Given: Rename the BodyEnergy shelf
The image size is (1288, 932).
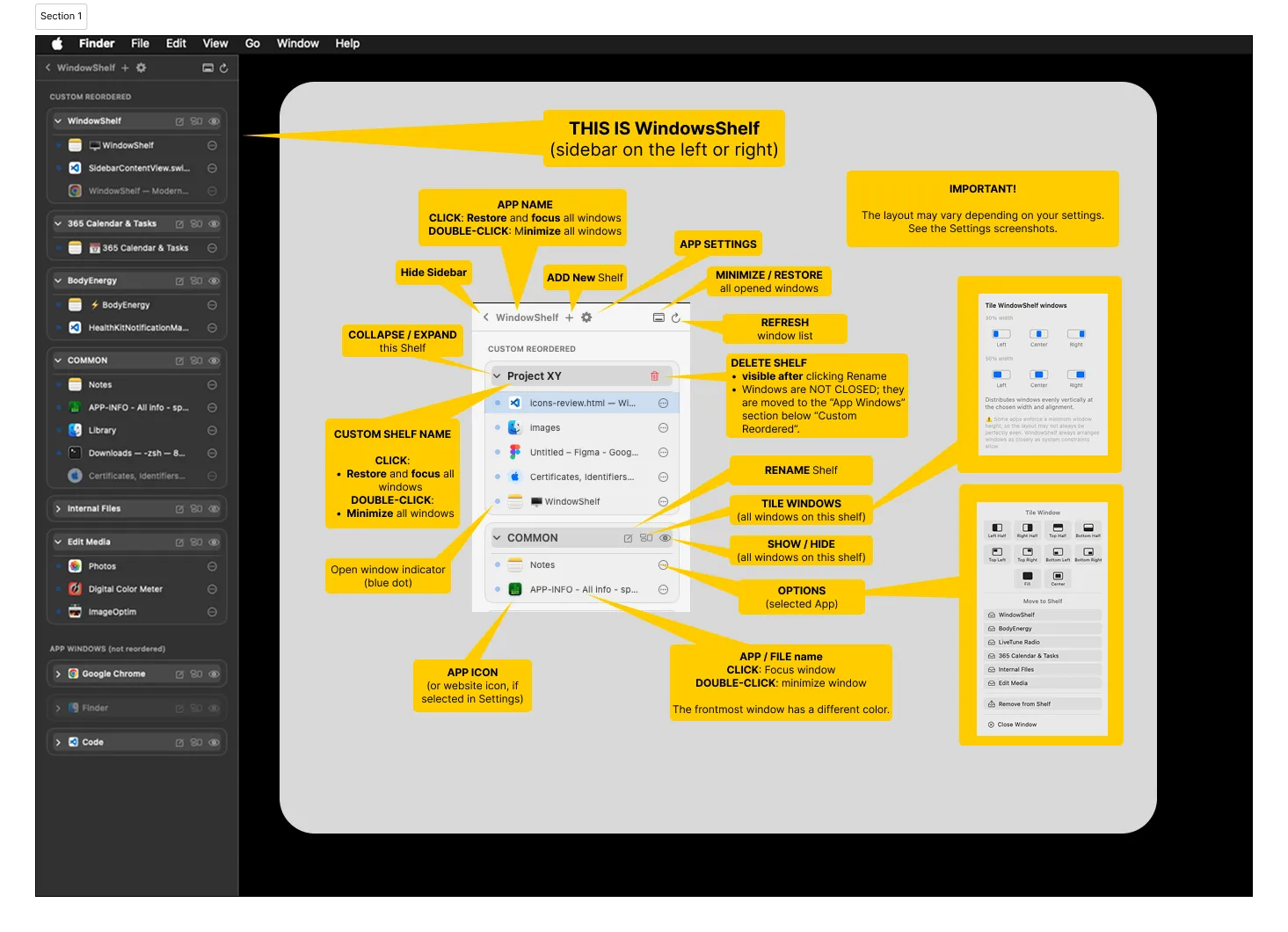Looking at the screenshot, I should click(179, 281).
